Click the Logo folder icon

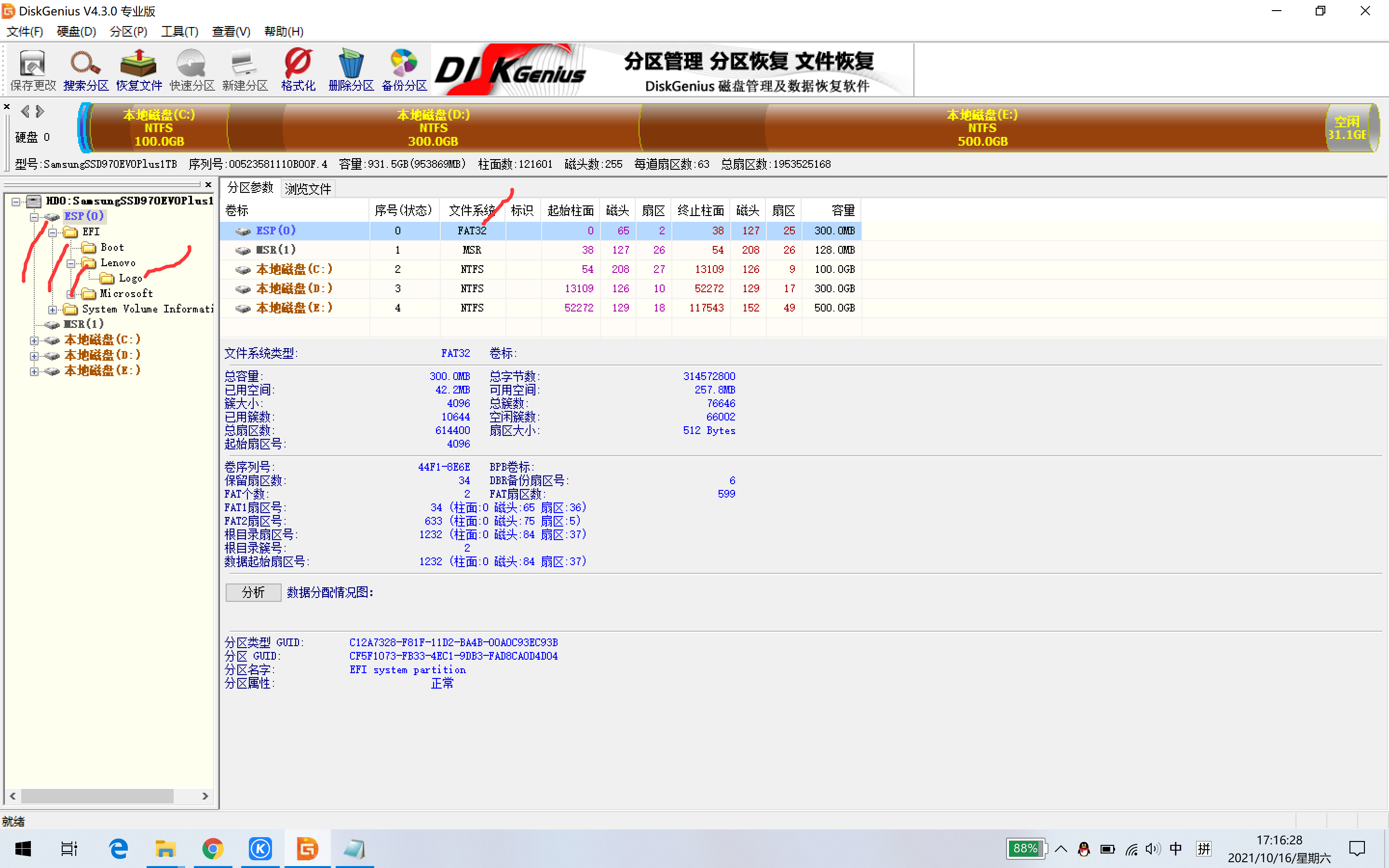click(x=107, y=278)
